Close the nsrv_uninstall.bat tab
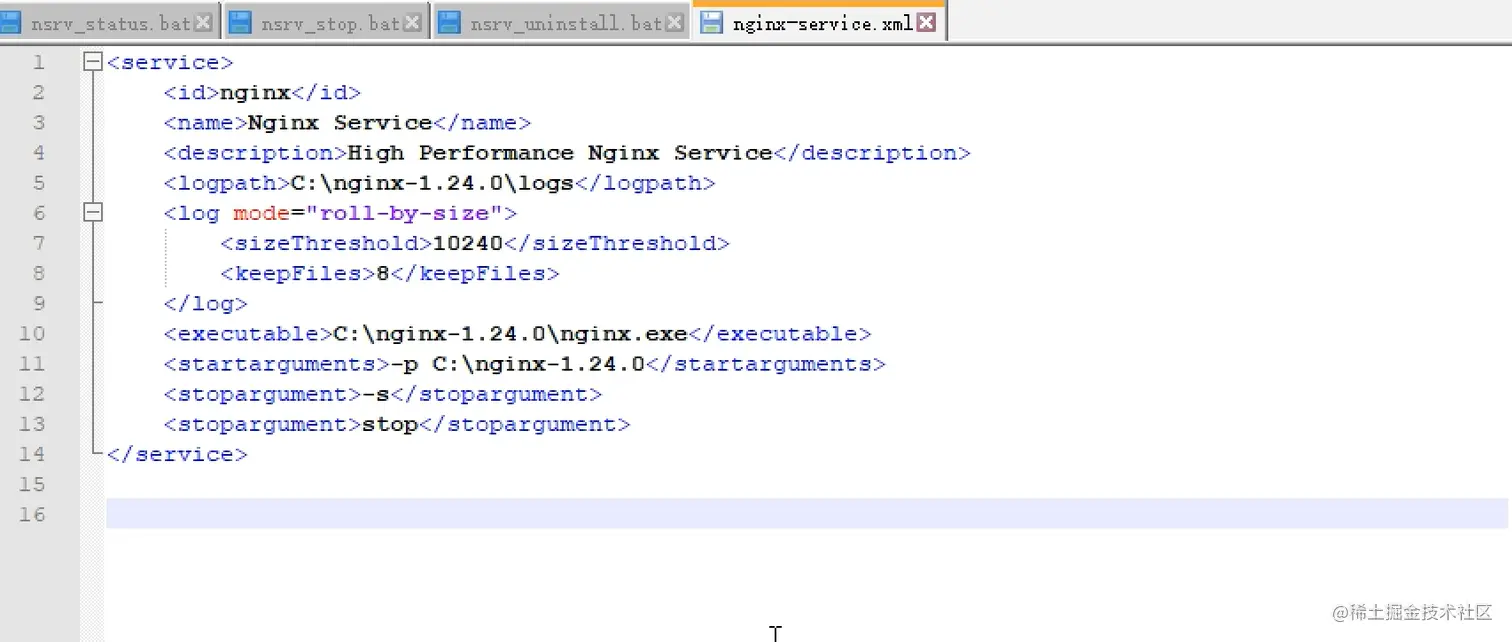This screenshot has width=1512, height=642. pos(675,23)
